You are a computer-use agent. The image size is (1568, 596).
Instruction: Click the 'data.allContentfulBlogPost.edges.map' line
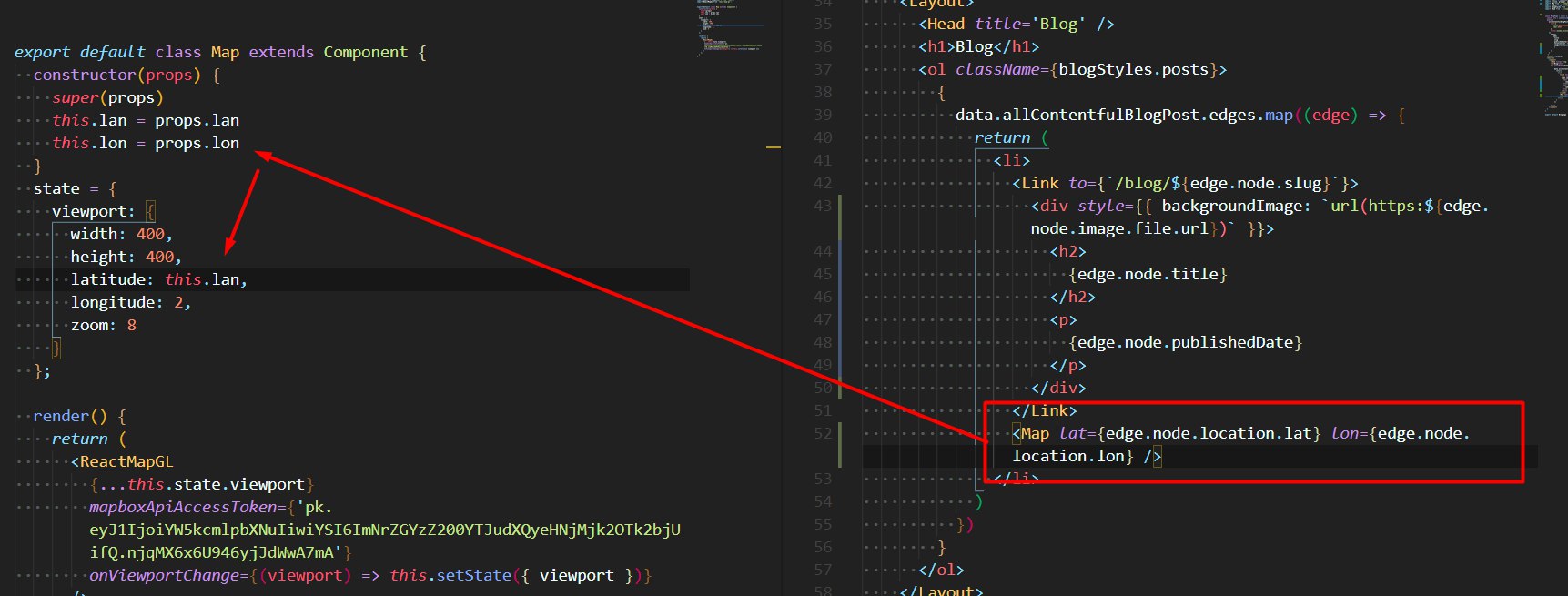tap(1180, 115)
